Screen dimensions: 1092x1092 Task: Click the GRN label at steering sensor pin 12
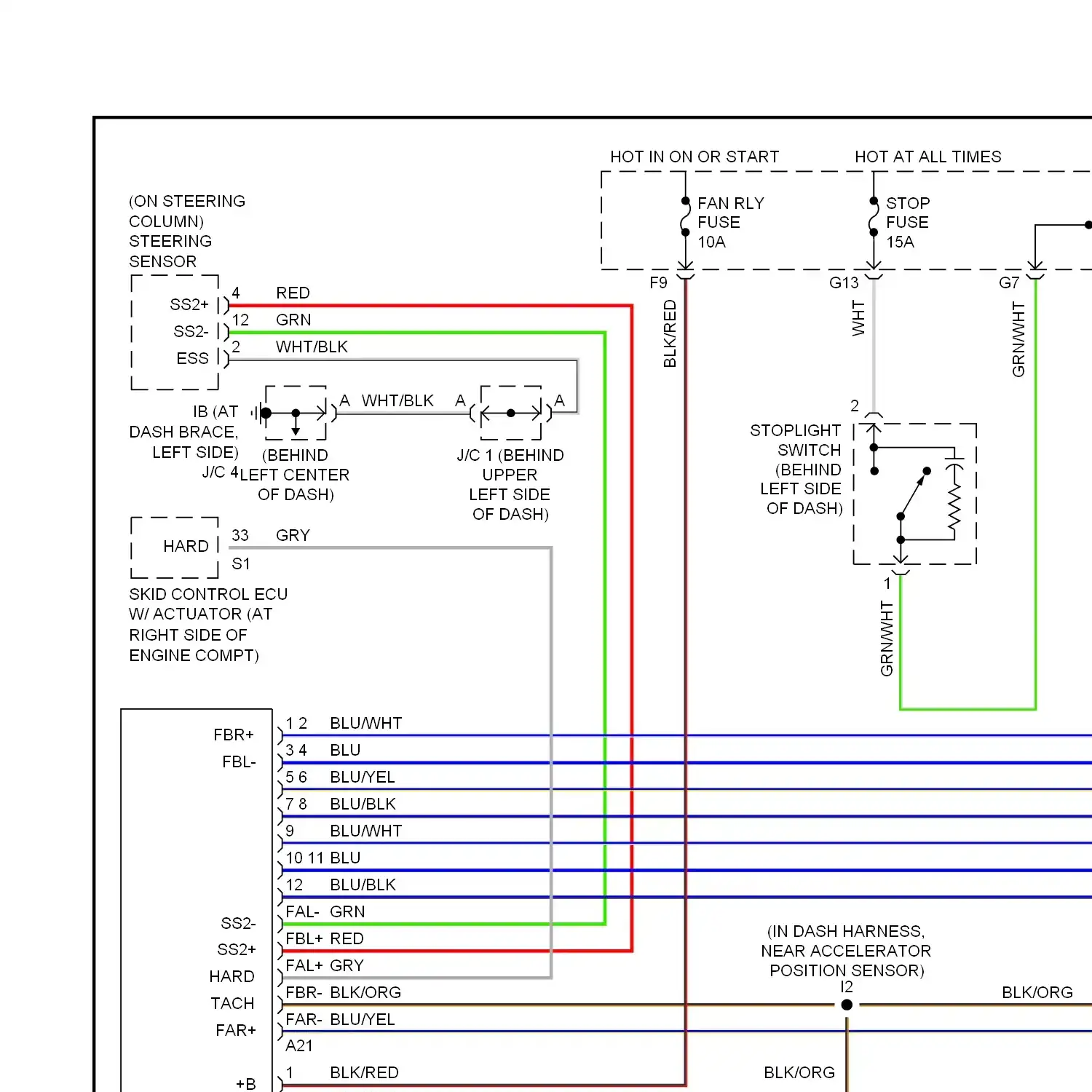pyautogui.click(x=293, y=320)
